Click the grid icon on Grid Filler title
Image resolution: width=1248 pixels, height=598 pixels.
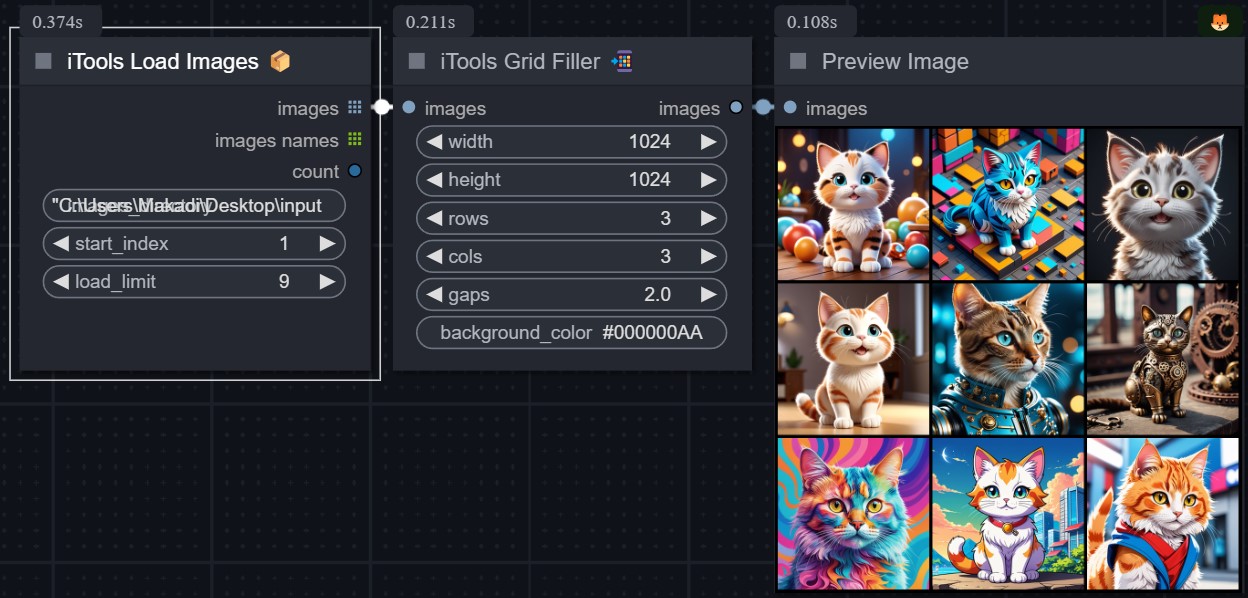[622, 61]
